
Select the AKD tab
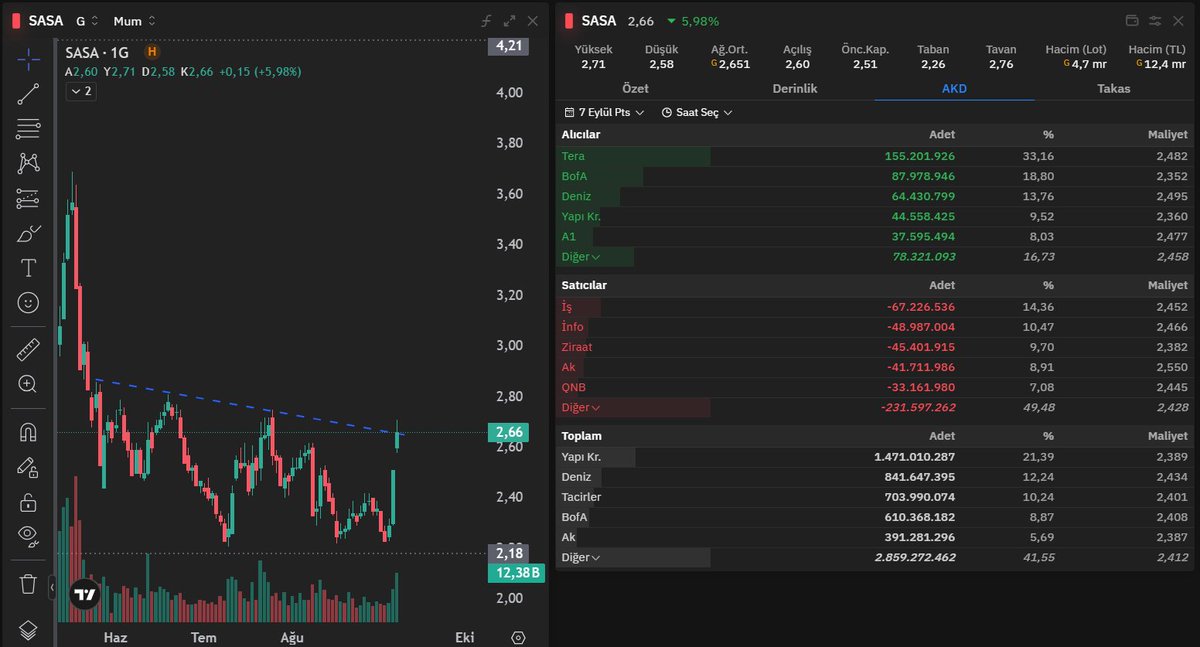(x=954, y=89)
